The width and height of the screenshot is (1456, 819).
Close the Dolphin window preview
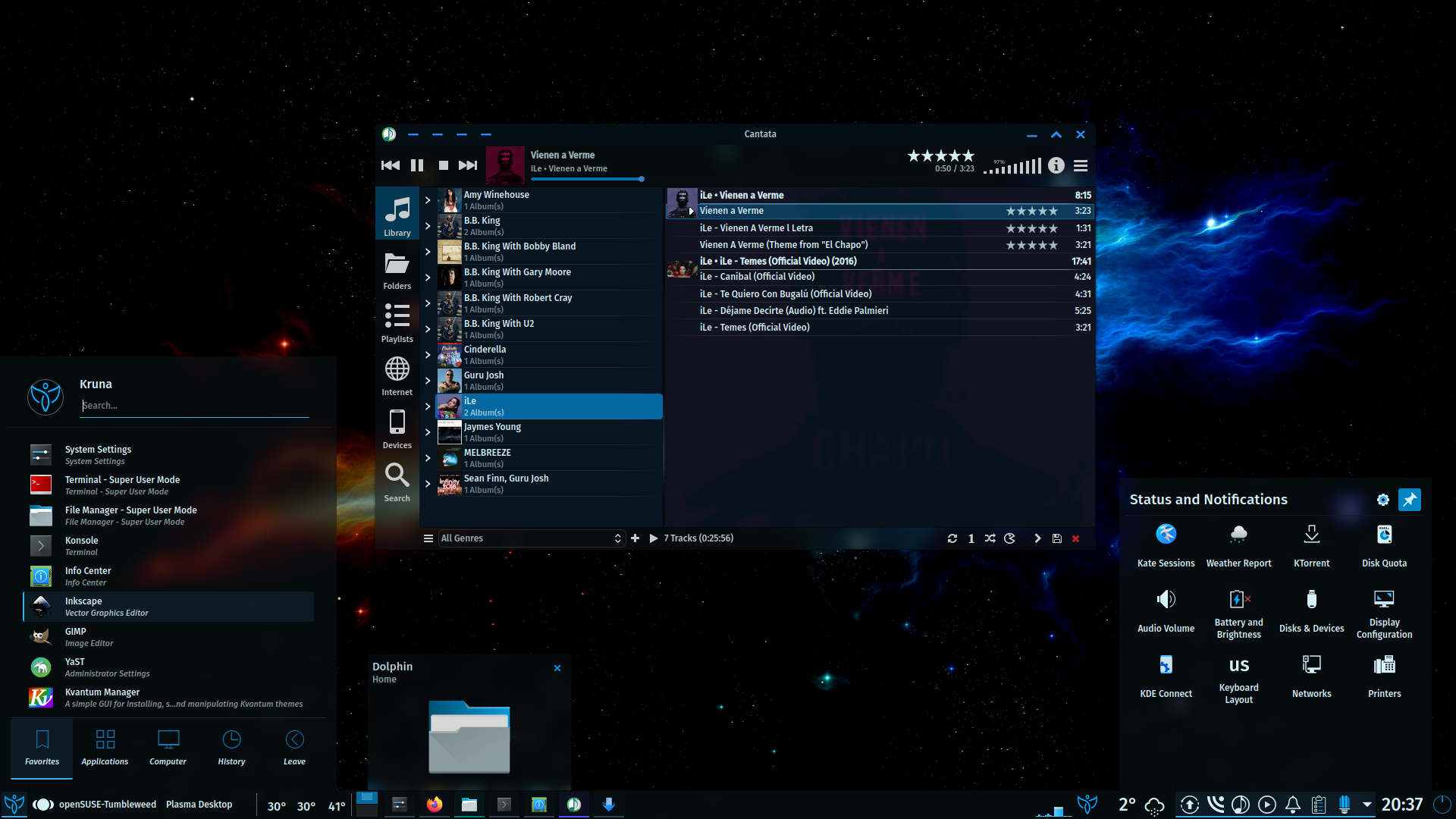point(557,668)
